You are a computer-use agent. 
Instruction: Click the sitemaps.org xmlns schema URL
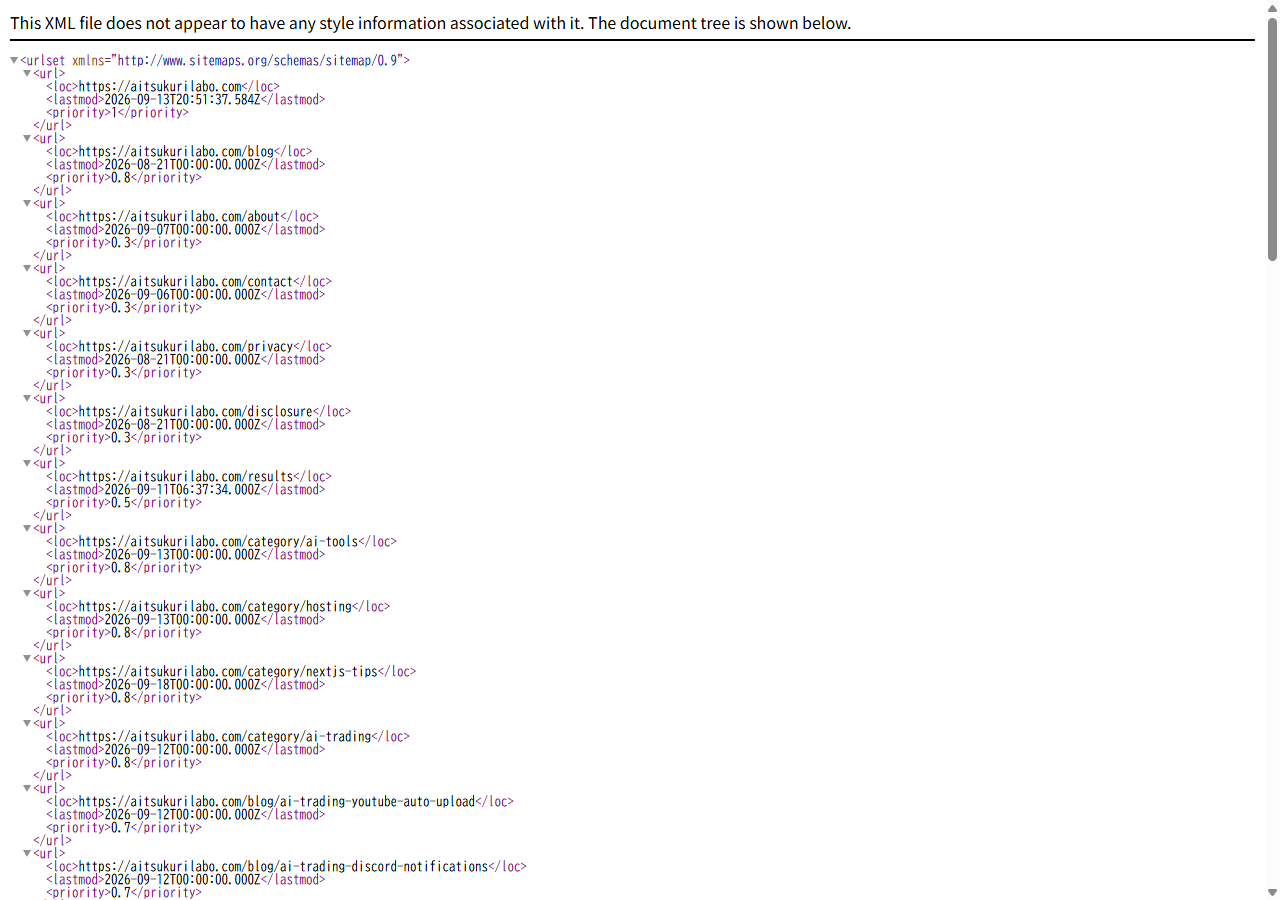[x=259, y=61]
